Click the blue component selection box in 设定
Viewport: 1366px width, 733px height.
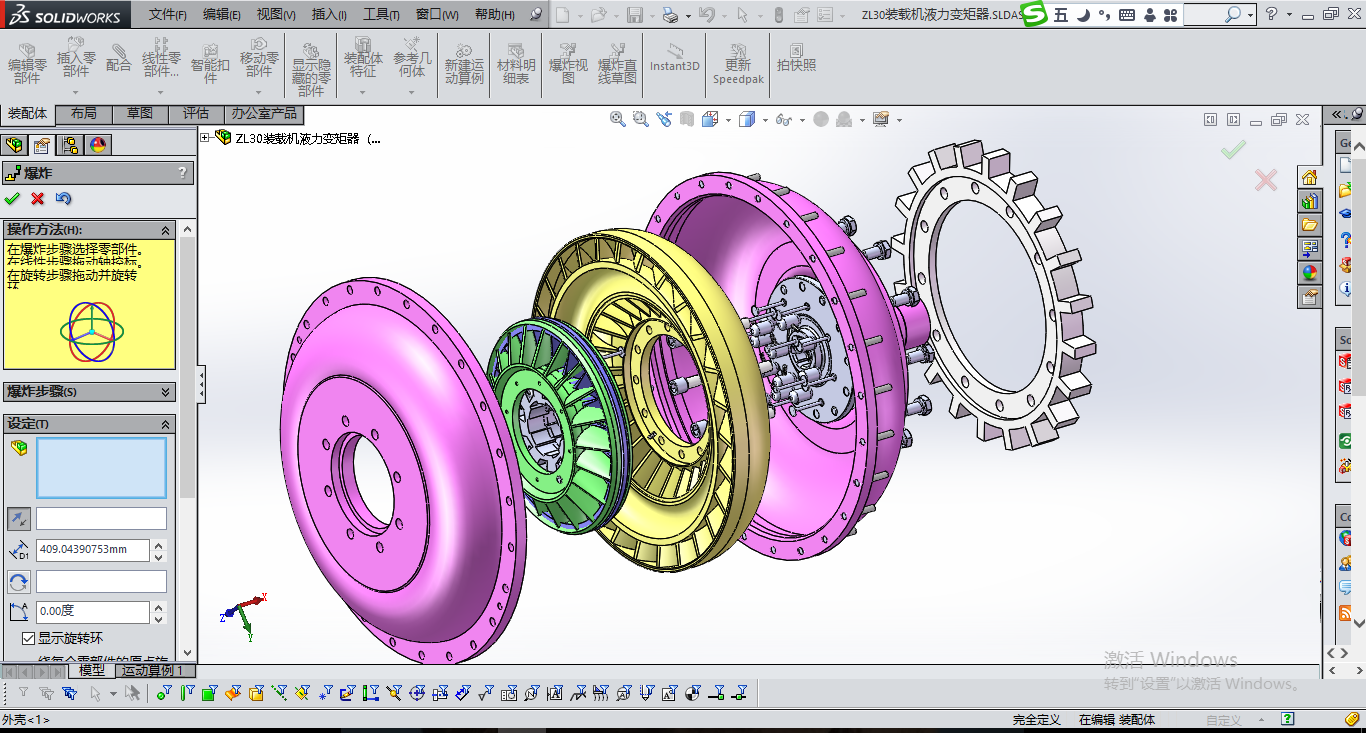click(x=101, y=468)
